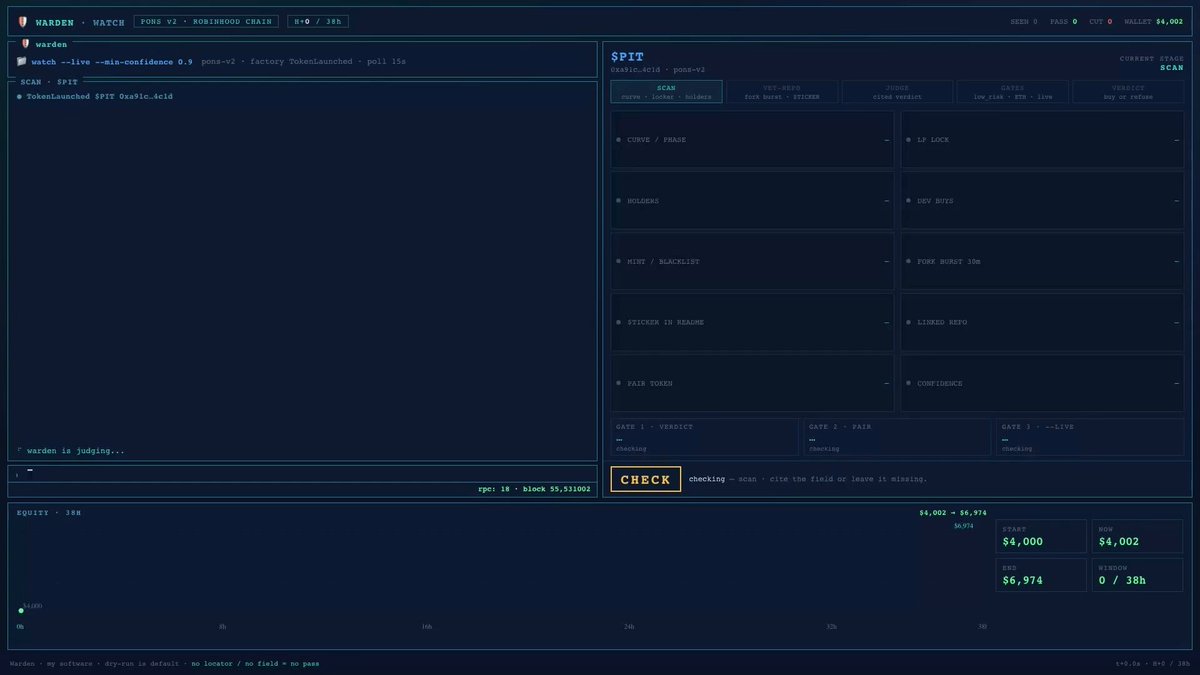
Task: Click the '$4,002 → $6,974' equity summary
Action: click(953, 513)
